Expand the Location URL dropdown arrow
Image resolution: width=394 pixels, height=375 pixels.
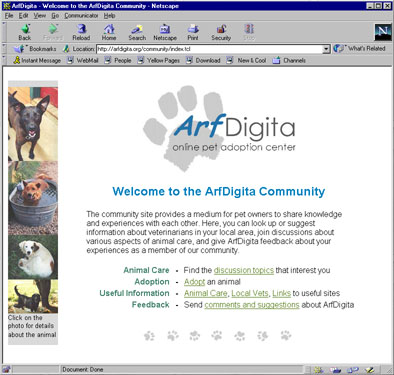[x=326, y=49]
